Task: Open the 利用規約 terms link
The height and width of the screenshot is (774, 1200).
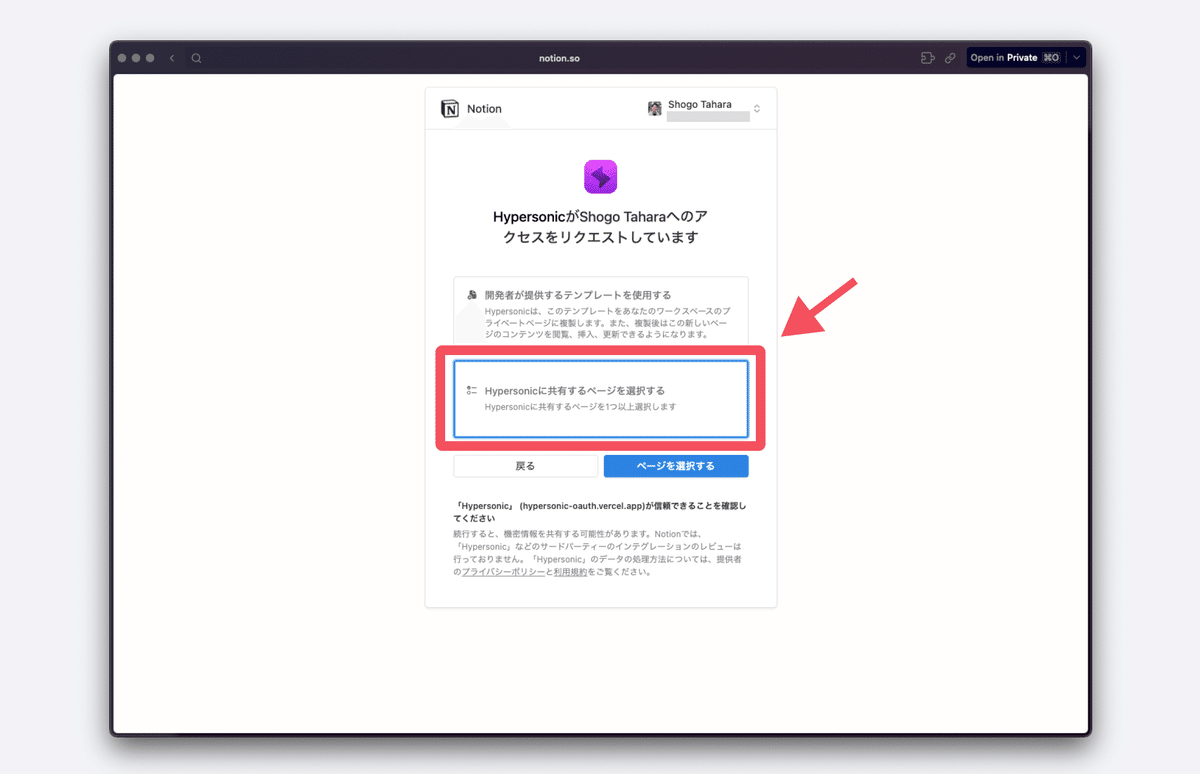Action: point(570,571)
